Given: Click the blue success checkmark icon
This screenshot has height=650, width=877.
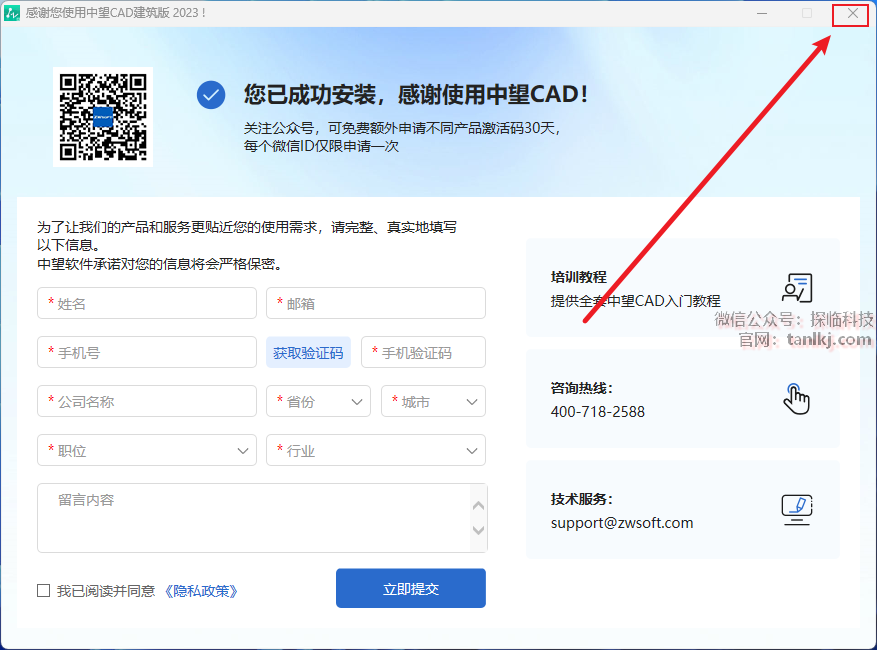Looking at the screenshot, I should (x=211, y=95).
